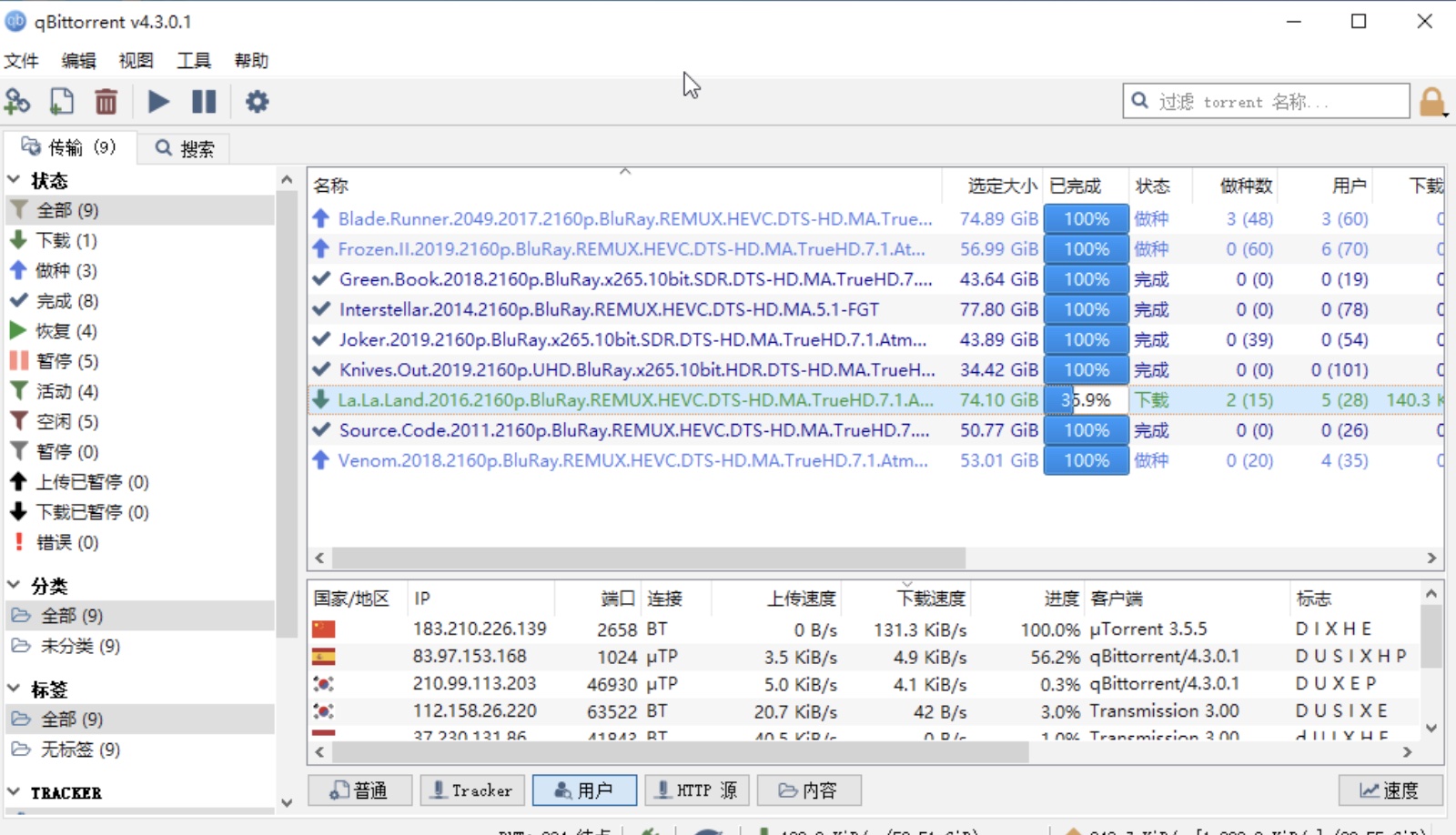
Task: Select tag filter 无标签 (9)
Action: pyautogui.click(x=140, y=749)
